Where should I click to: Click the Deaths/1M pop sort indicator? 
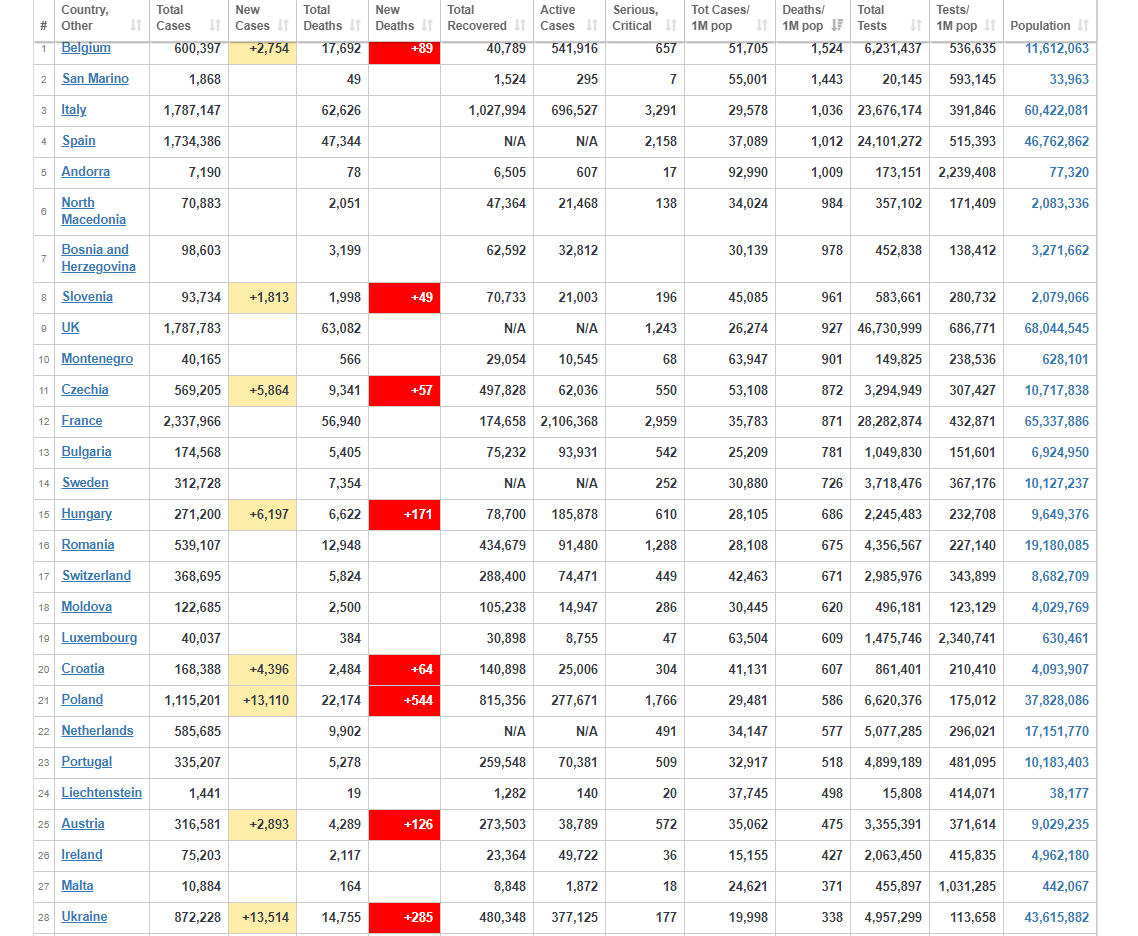[x=838, y=26]
